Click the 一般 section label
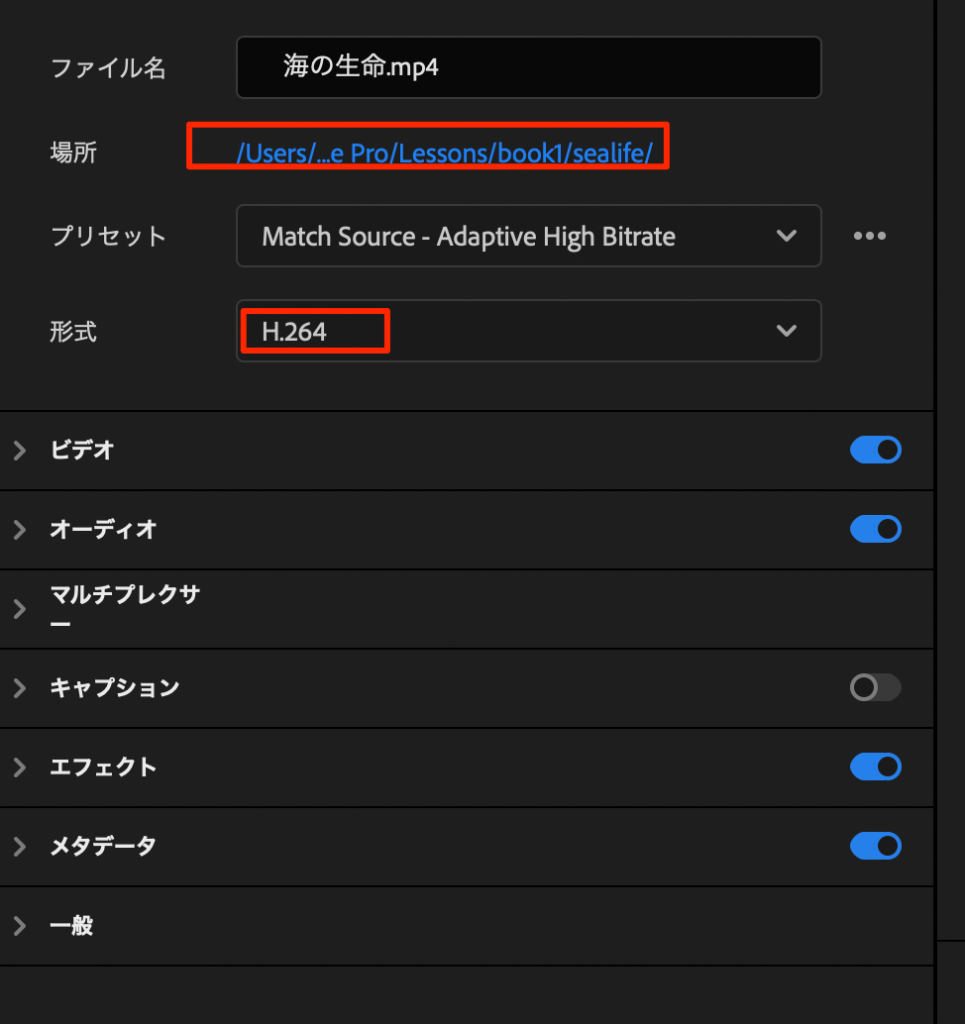 pos(72,926)
